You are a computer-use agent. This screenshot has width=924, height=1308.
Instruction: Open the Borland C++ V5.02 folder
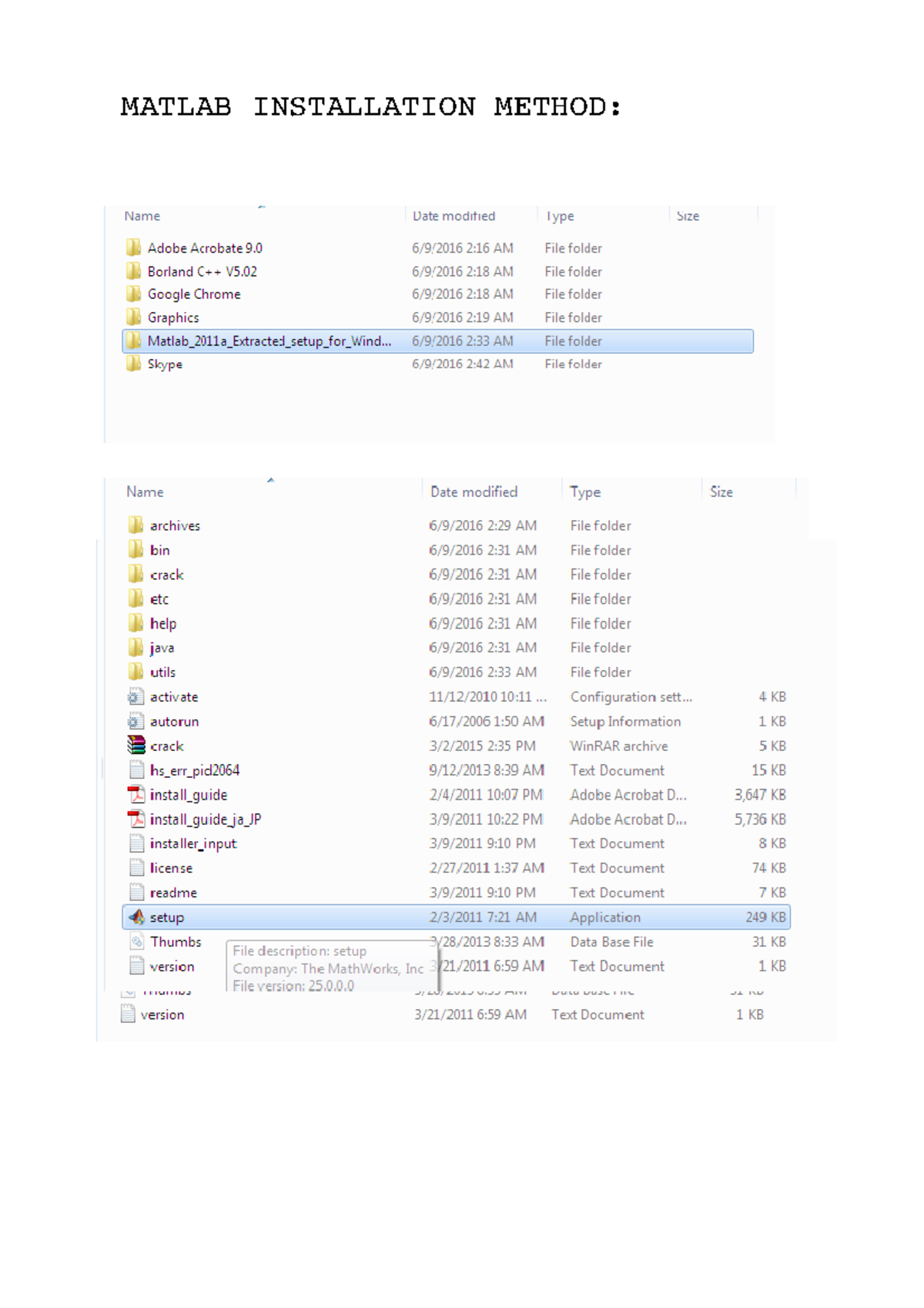point(202,272)
